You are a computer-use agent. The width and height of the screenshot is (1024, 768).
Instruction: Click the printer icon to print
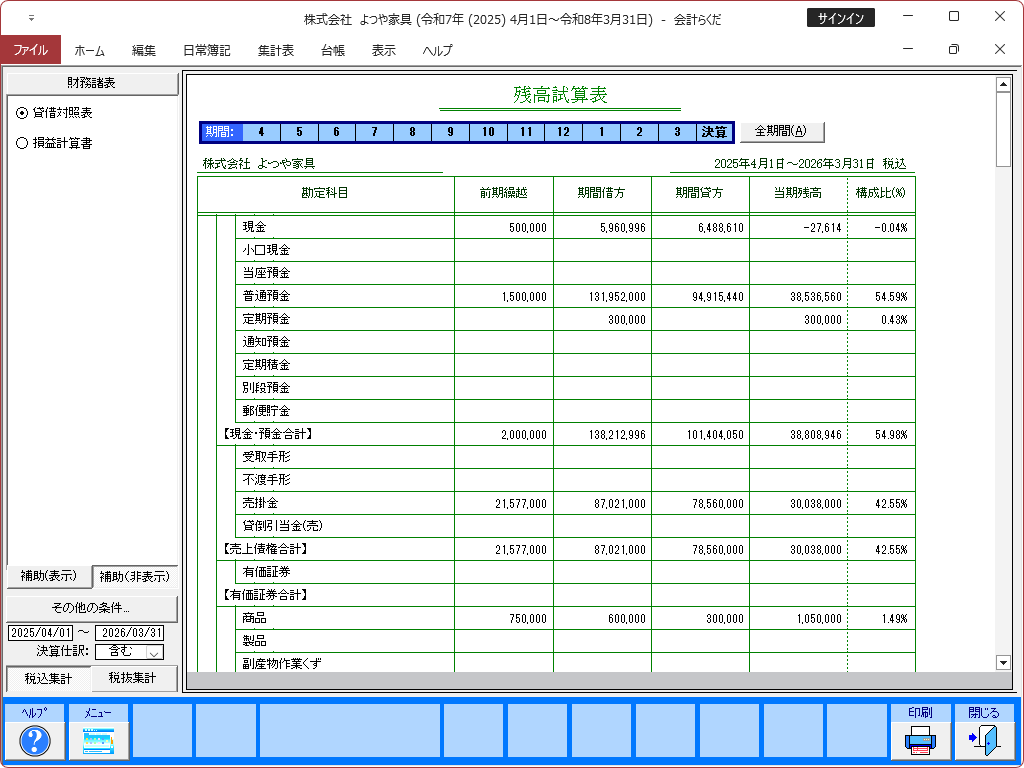pos(920,740)
